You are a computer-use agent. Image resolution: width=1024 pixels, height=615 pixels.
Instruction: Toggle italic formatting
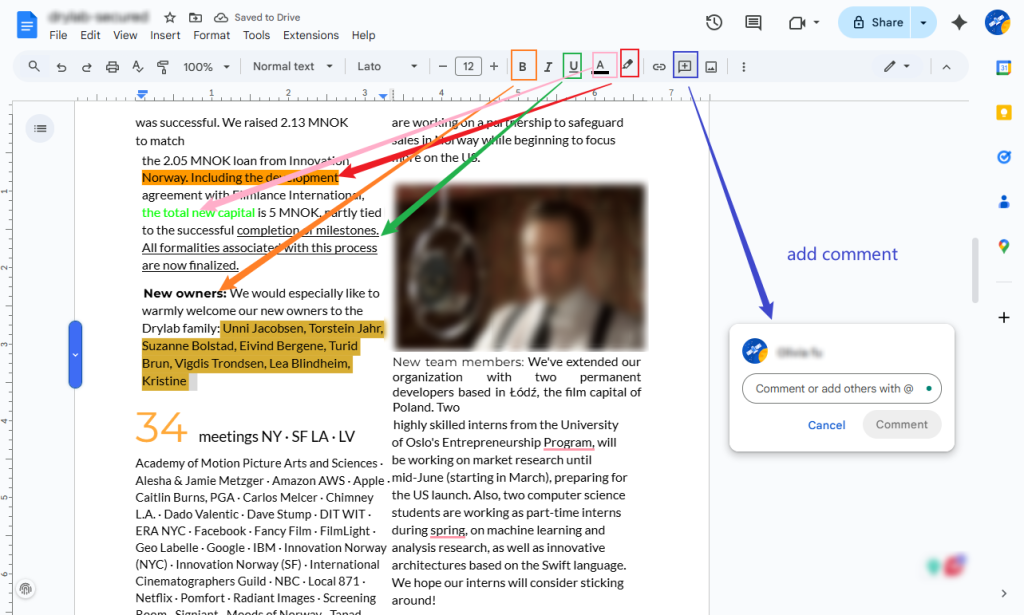(547, 66)
